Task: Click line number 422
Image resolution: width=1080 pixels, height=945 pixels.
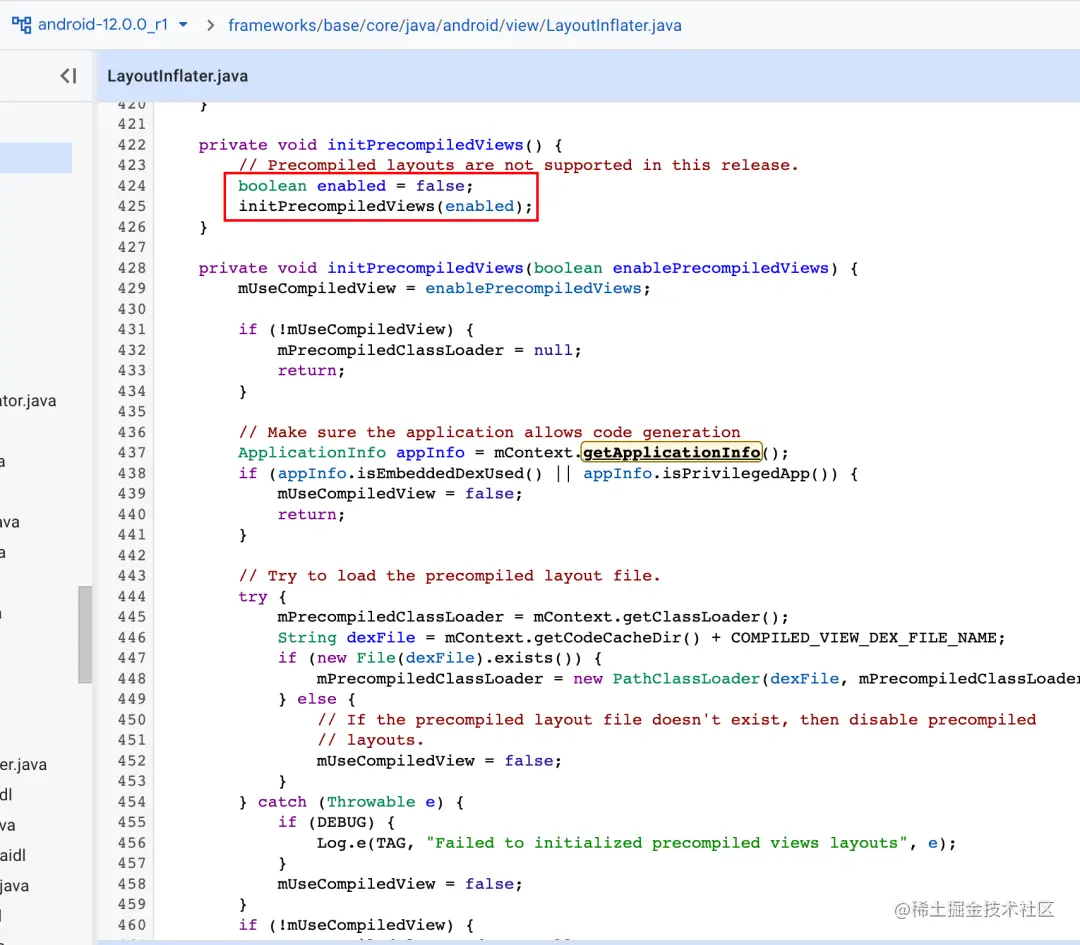Action: tap(132, 145)
